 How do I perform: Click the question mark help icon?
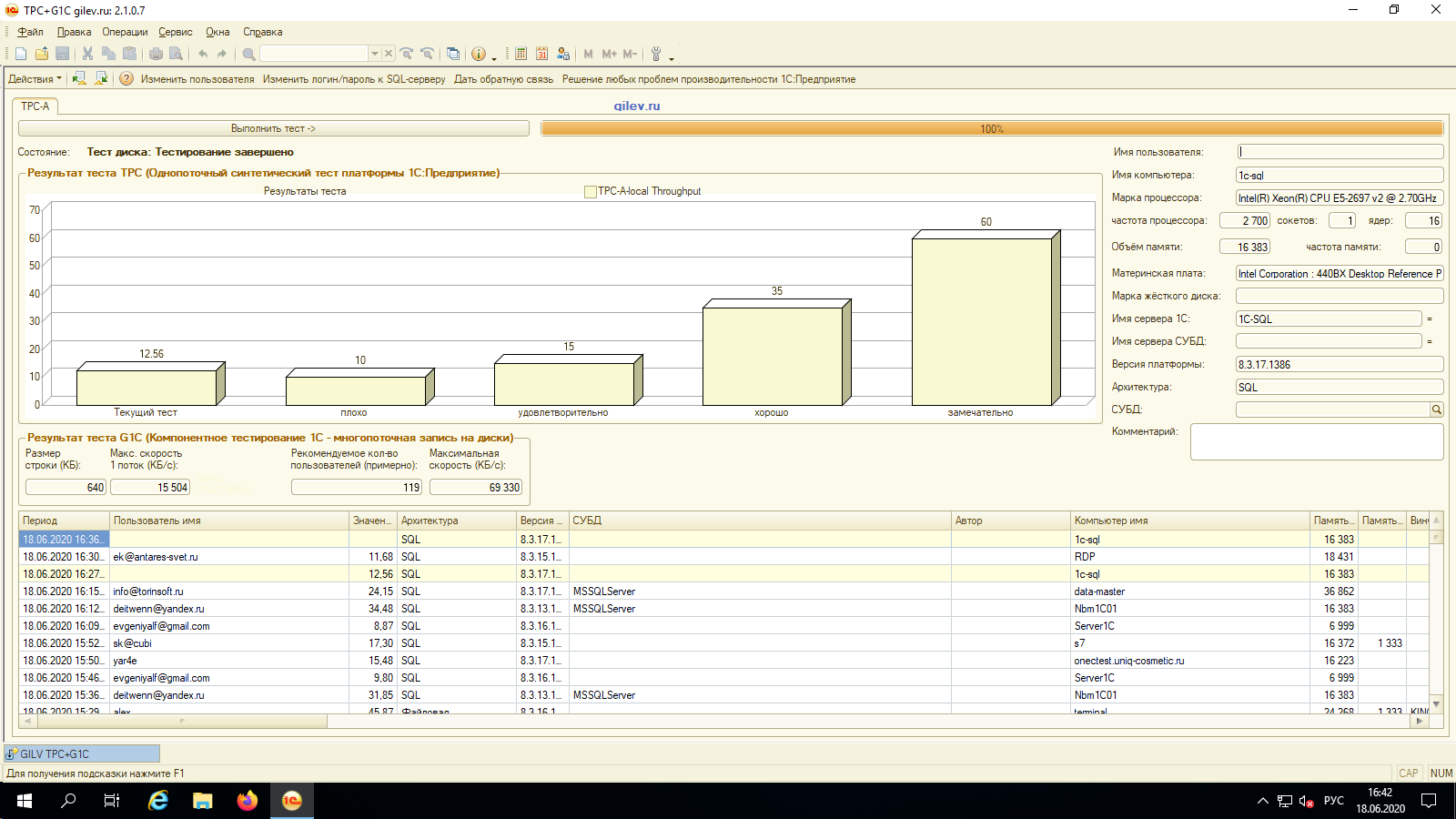(x=126, y=79)
